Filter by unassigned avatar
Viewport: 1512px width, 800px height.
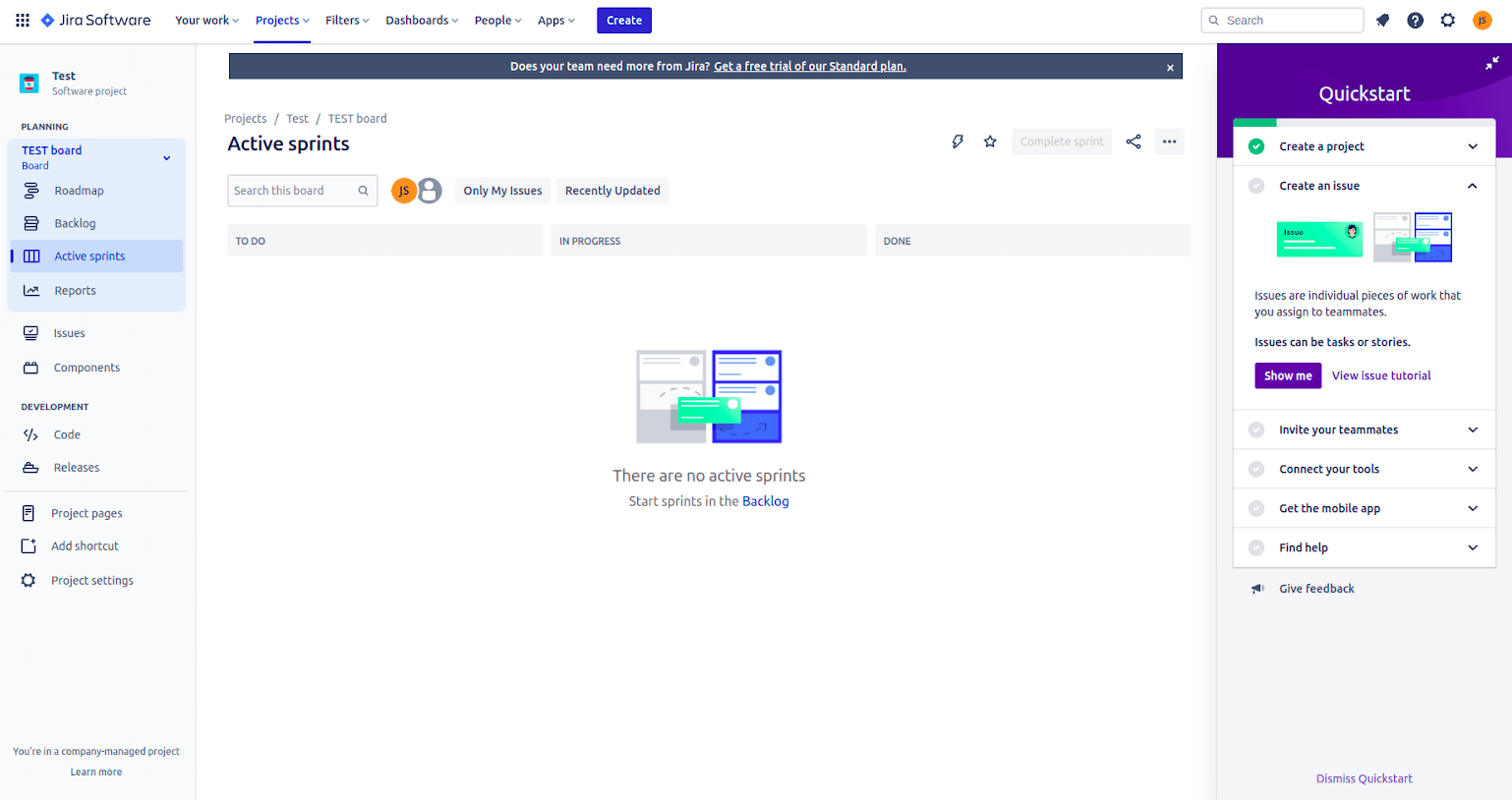430,191
